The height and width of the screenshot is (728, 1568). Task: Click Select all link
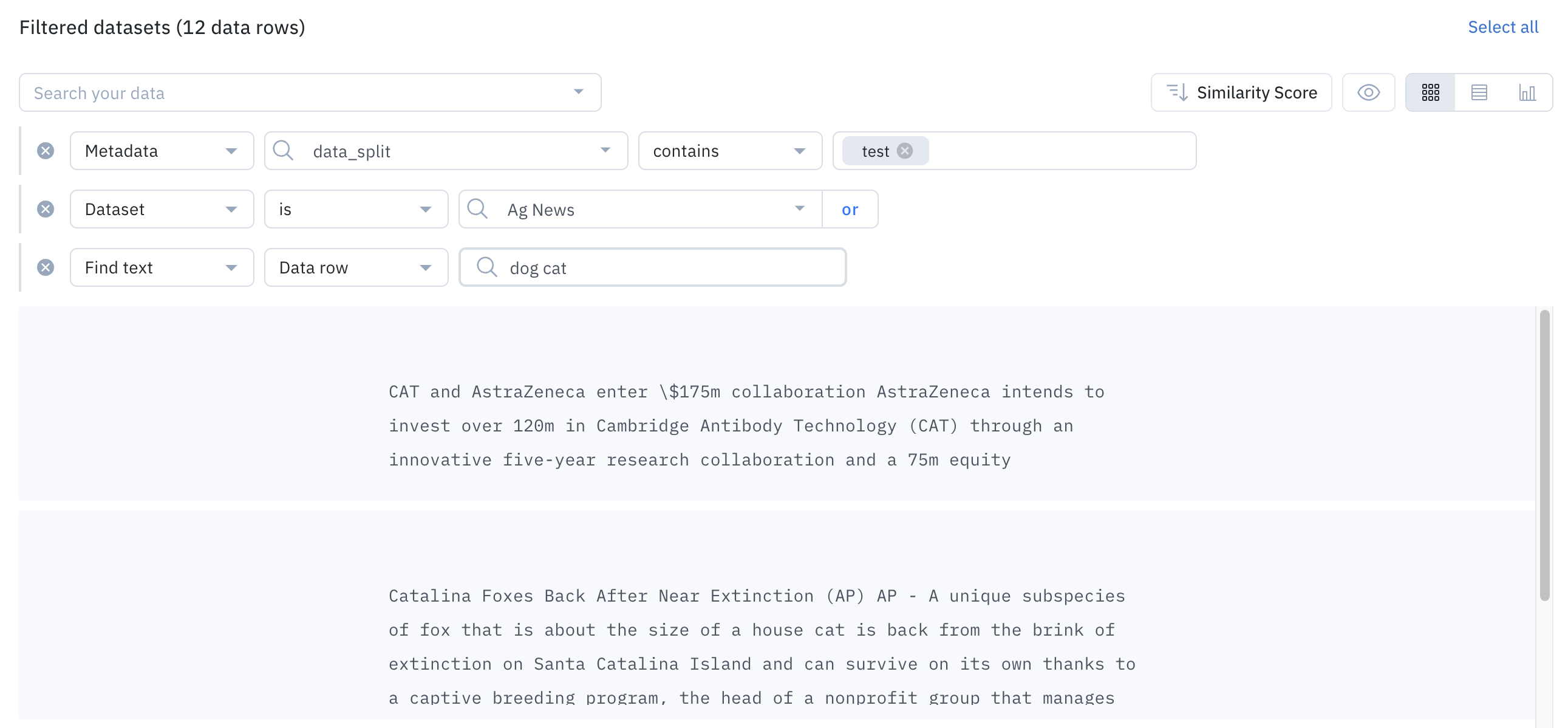[1503, 27]
